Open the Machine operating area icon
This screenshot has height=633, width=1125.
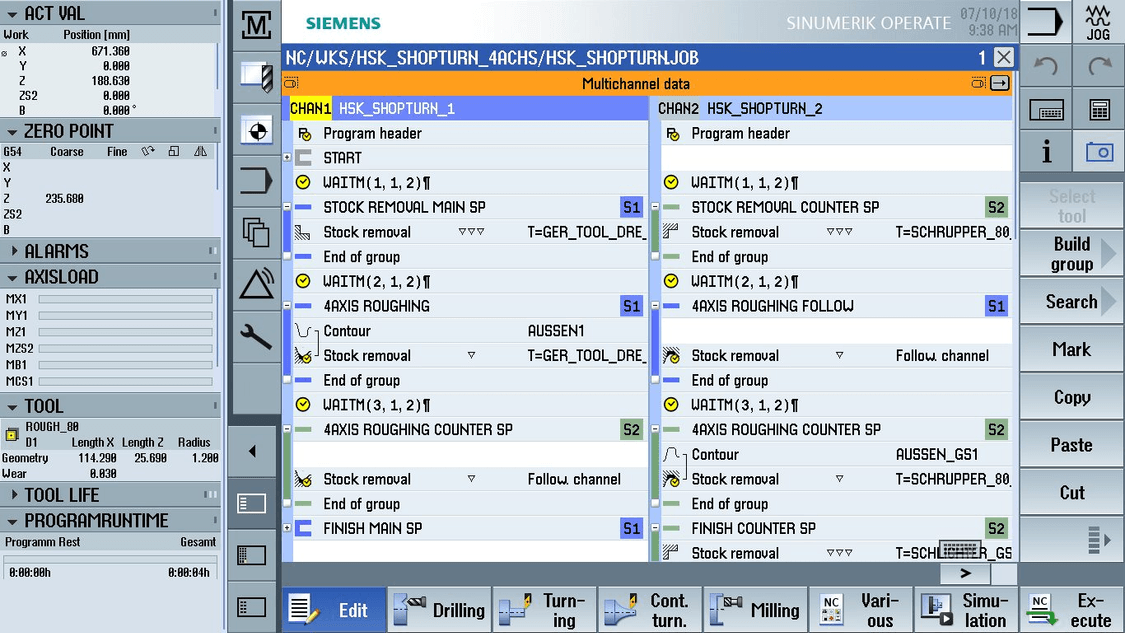click(x=256, y=26)
